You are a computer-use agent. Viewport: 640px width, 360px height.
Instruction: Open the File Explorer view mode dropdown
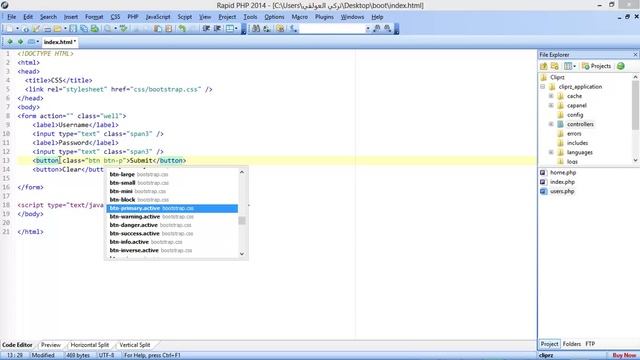pos(574,66)
